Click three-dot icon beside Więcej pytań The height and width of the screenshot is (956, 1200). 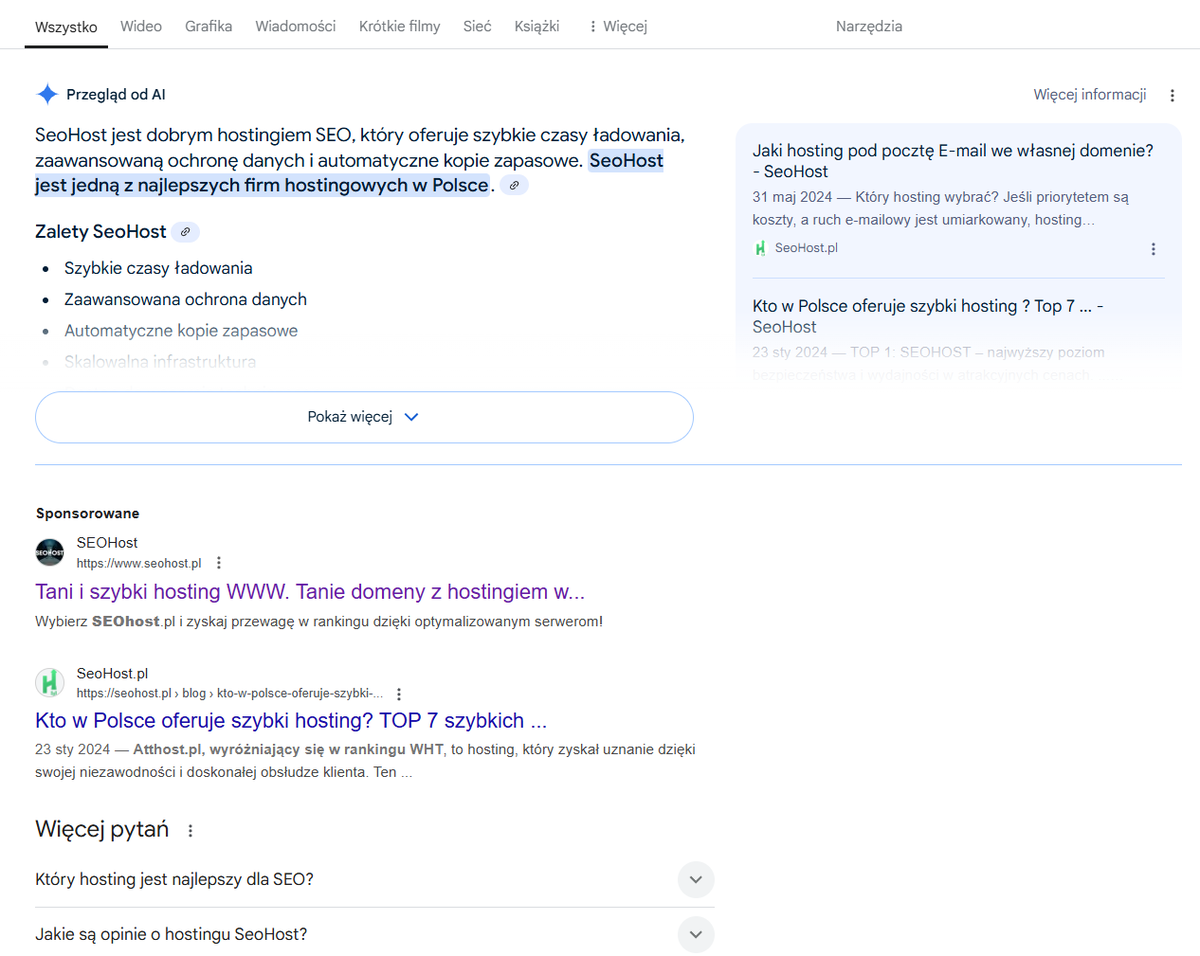[191, 830]
